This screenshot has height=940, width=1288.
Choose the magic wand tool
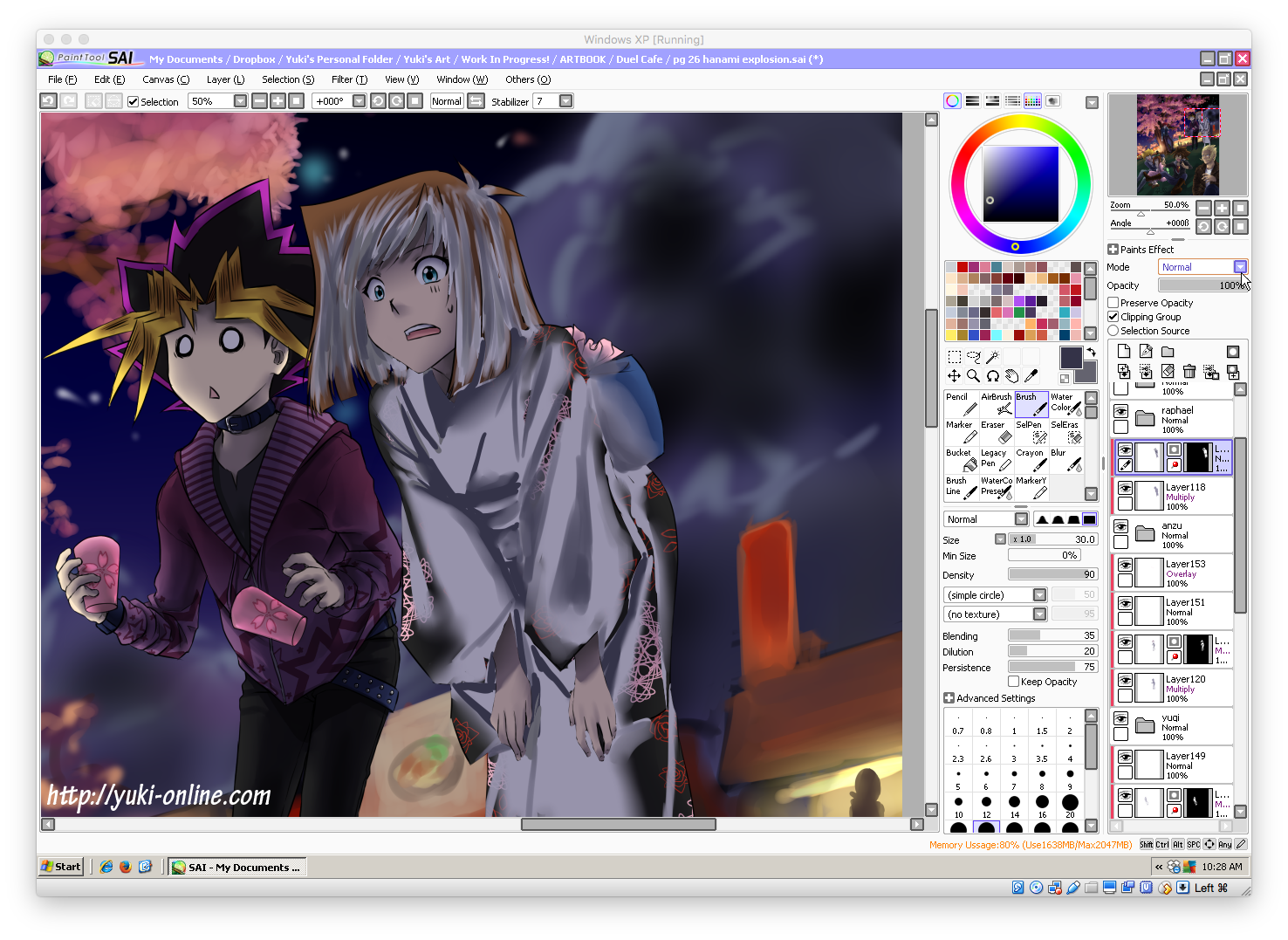tap(992, 356)
